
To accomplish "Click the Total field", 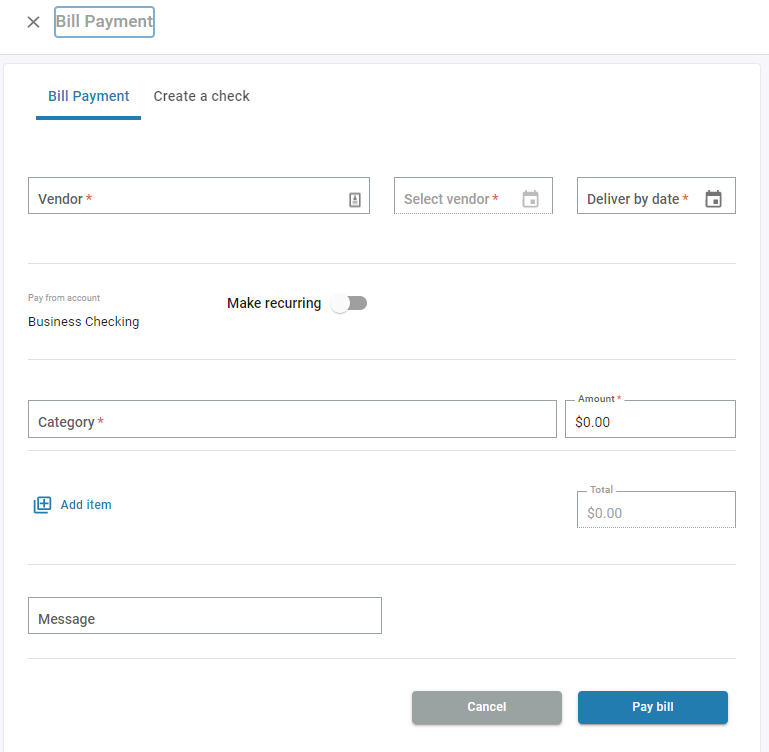I will [655, 512].
